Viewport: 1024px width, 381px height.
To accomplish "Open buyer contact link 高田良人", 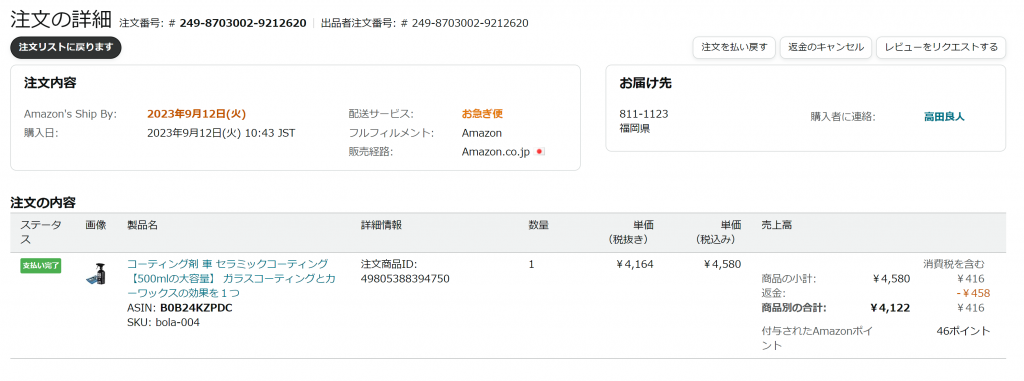I will [944, 117].
